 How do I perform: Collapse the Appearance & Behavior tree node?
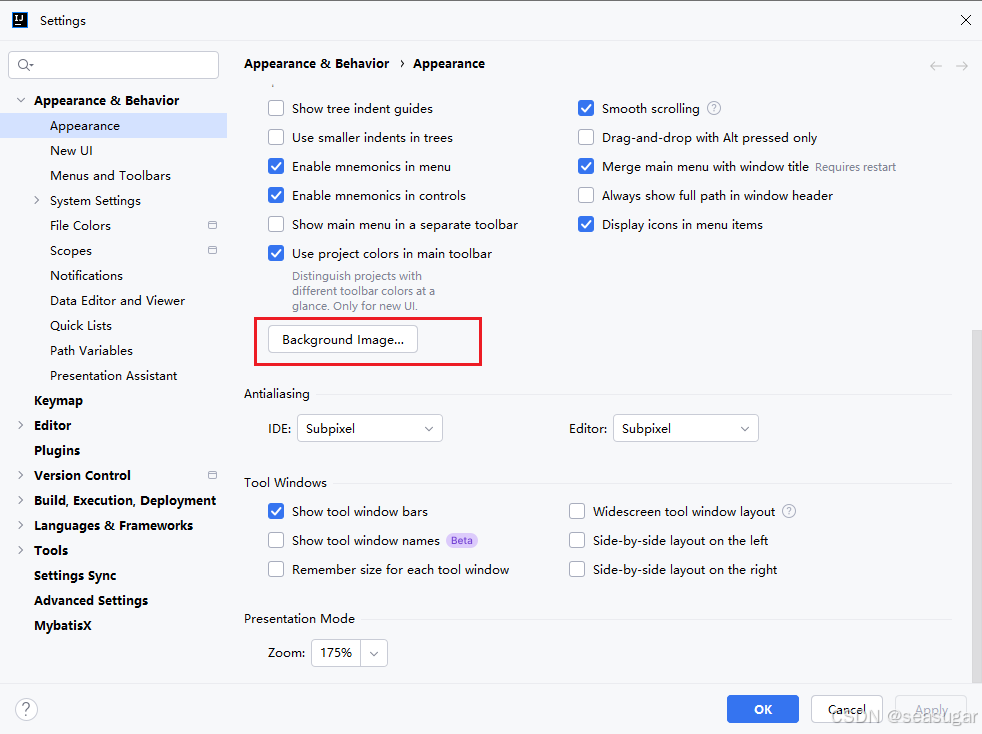click(x=21, y=100)
